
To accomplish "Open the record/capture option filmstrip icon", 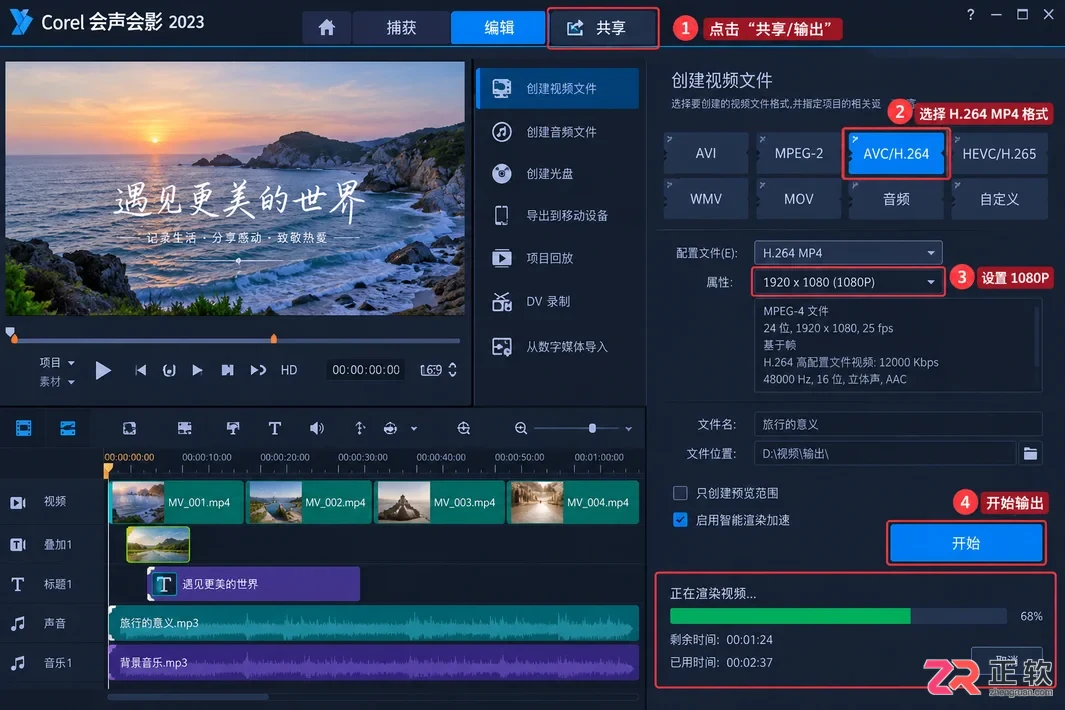I will point(184,428).
